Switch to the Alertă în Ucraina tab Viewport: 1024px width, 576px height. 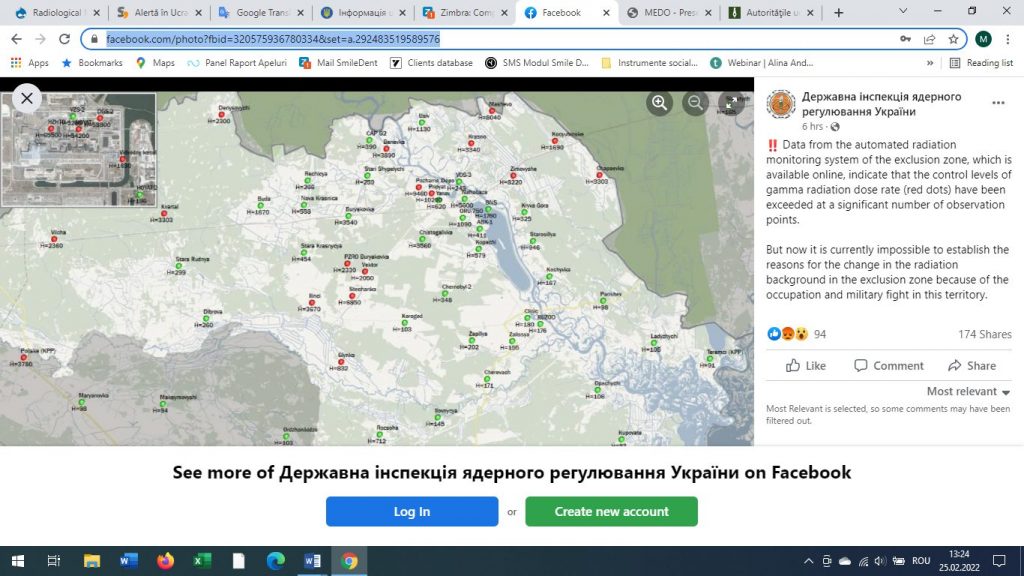click(159, 12)
